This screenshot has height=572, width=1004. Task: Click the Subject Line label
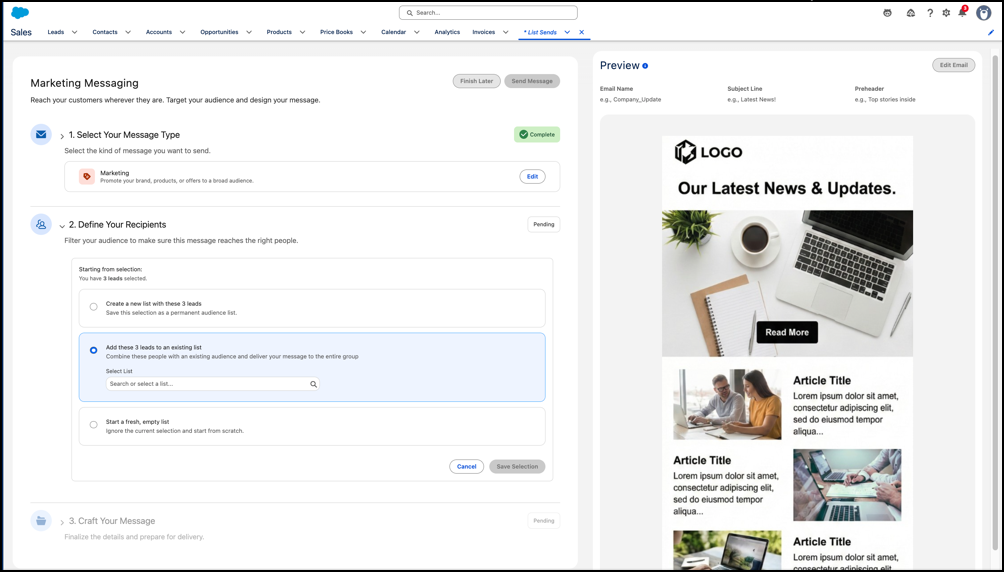tap(745, 89)
